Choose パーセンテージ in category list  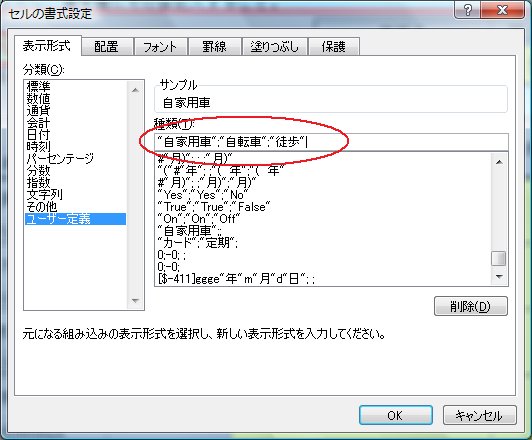(75, 158)
